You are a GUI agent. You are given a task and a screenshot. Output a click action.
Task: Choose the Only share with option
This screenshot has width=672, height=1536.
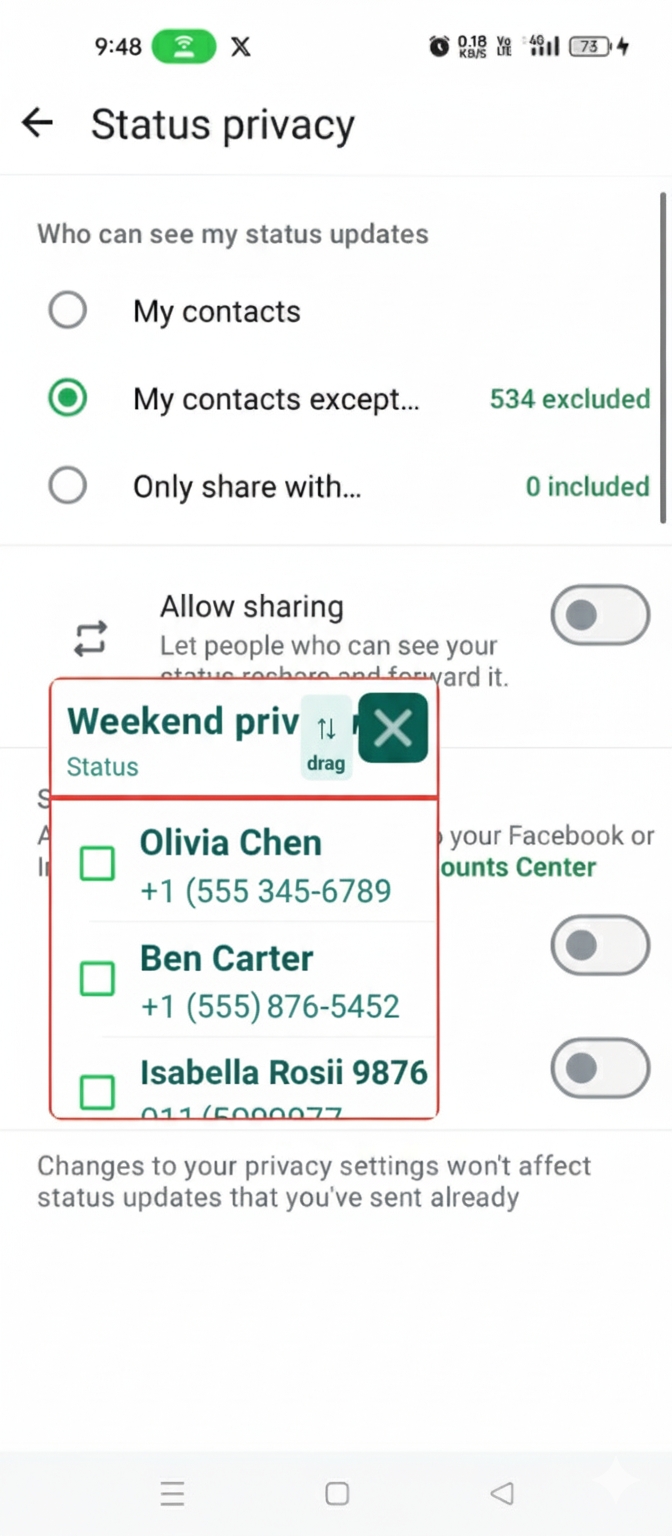click(67, 486)
